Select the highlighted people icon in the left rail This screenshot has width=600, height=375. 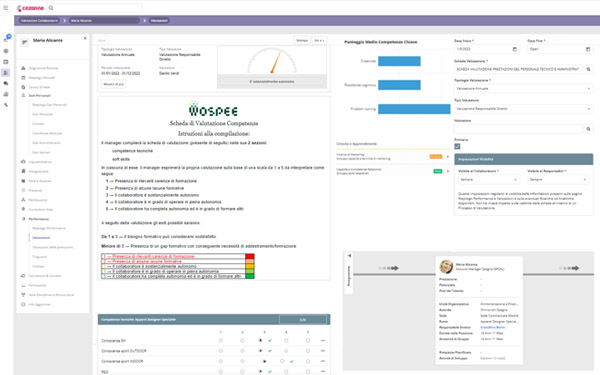point(6,72)
